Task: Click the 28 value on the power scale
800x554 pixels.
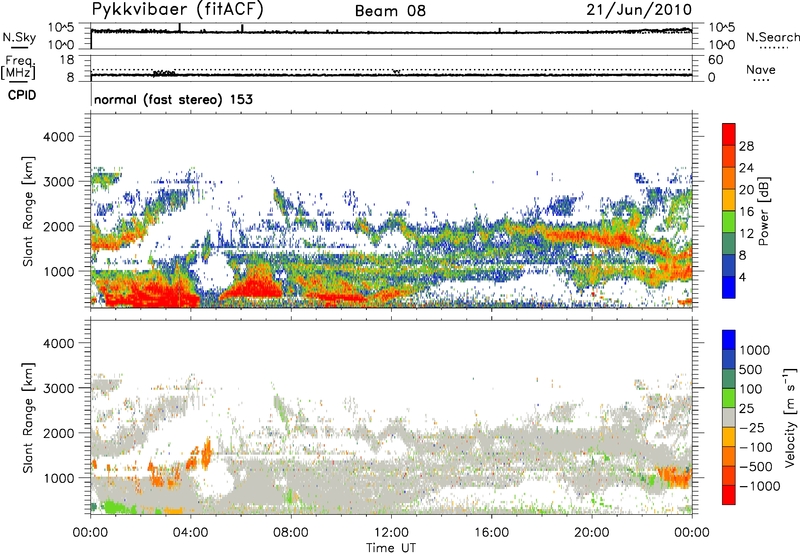Action: click(x=746, y=146)
